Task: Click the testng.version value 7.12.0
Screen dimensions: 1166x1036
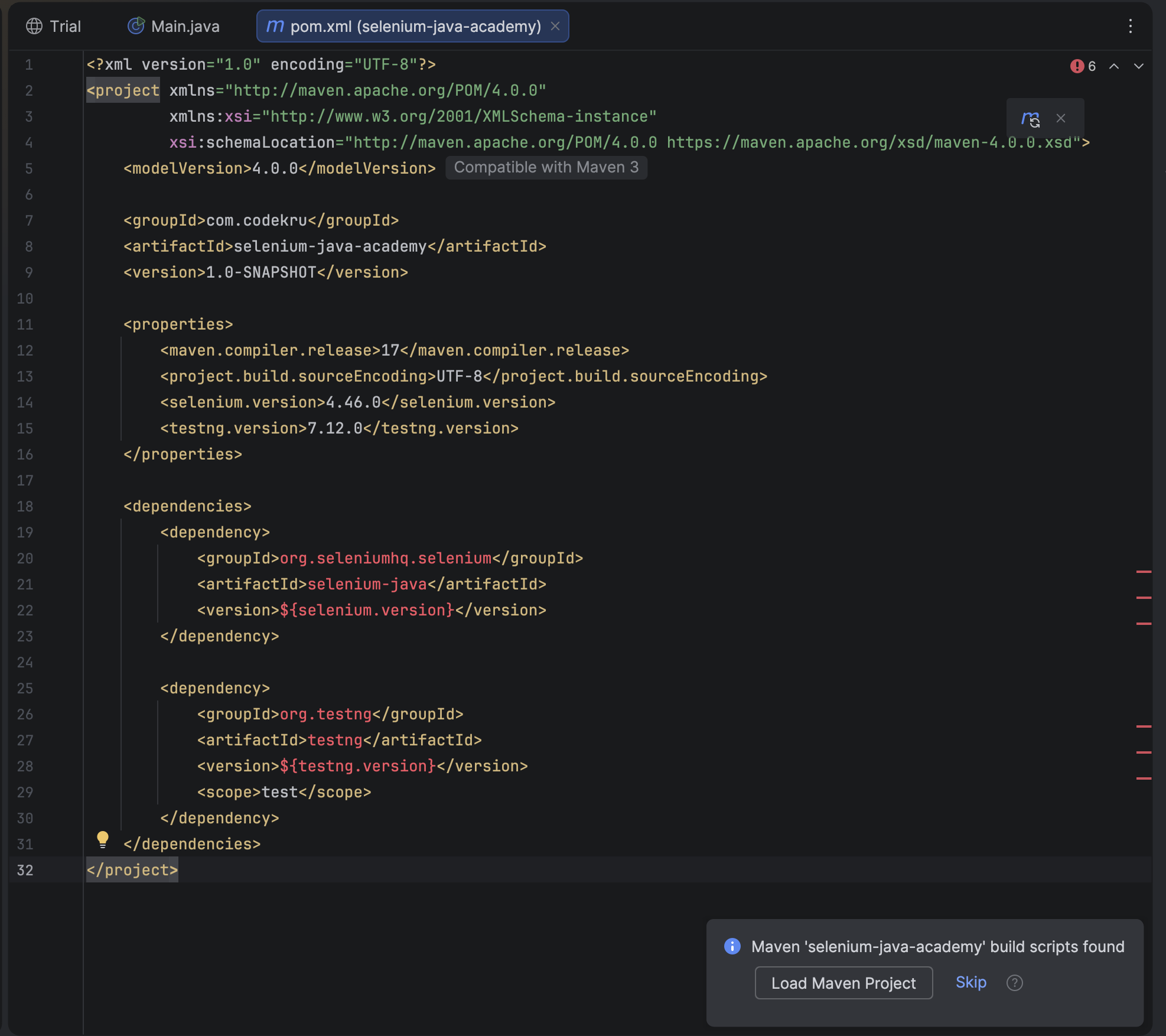Action: point(336,428)
